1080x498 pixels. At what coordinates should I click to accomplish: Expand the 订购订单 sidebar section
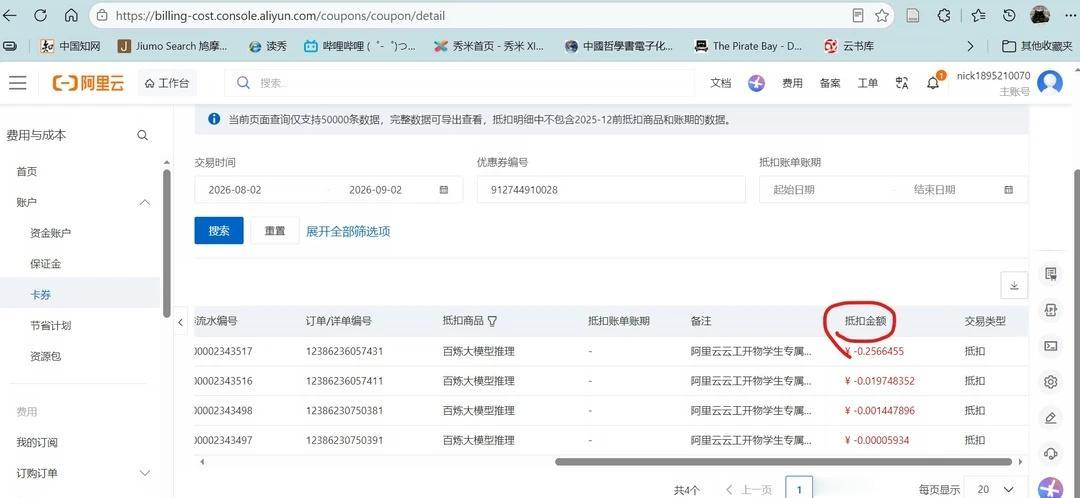tap(145, 473)
